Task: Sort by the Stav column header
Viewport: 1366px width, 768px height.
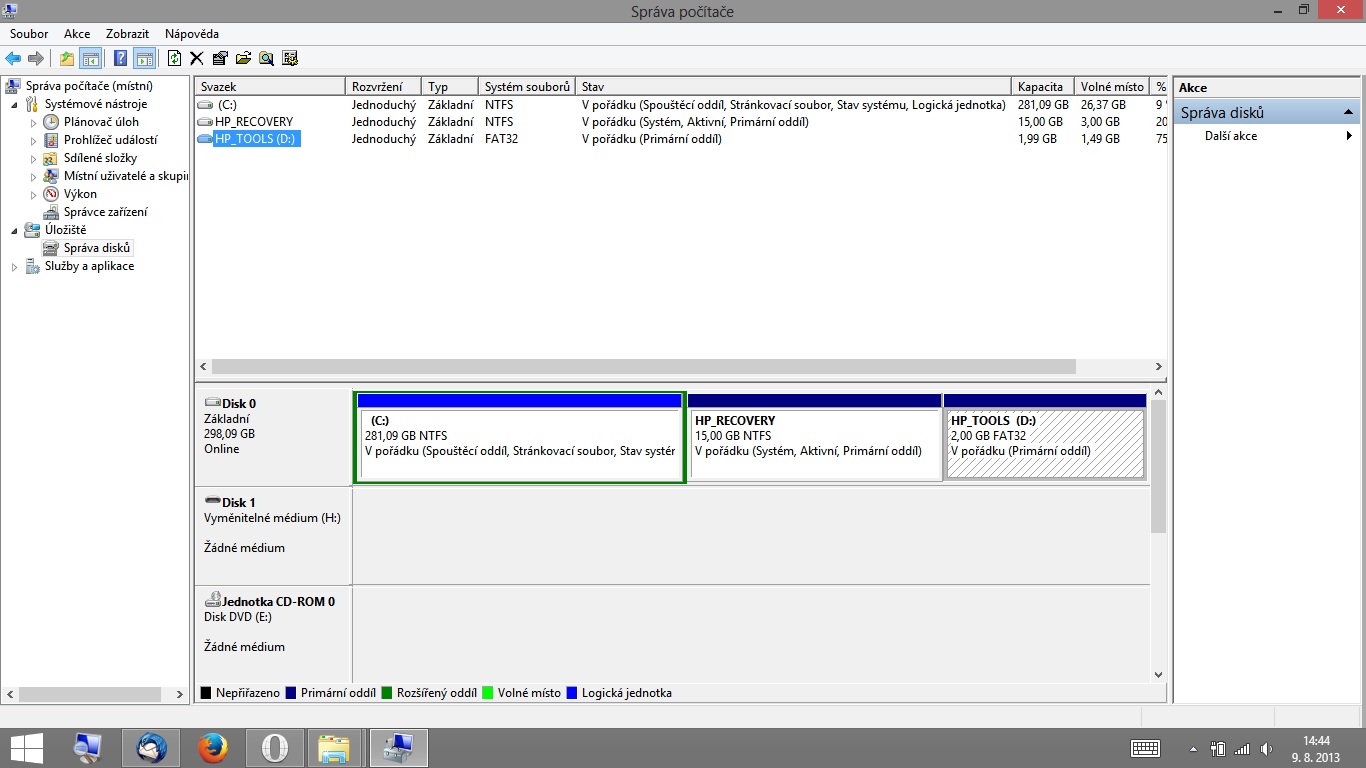Action: click(x=793, y=87)
